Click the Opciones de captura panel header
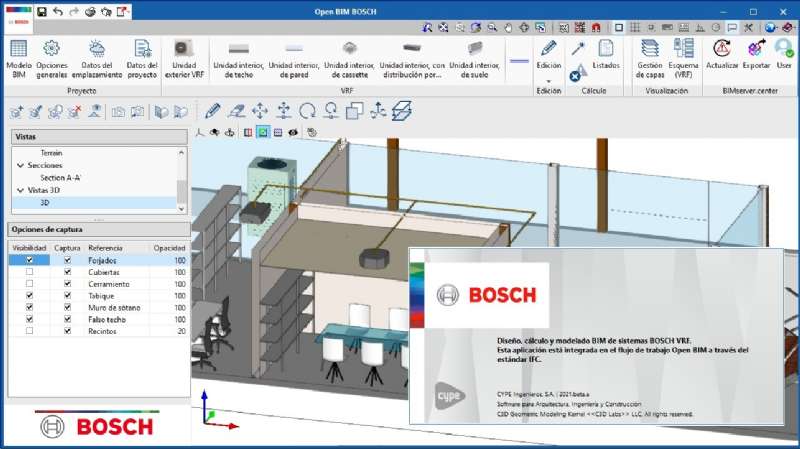 pos(99,230)
